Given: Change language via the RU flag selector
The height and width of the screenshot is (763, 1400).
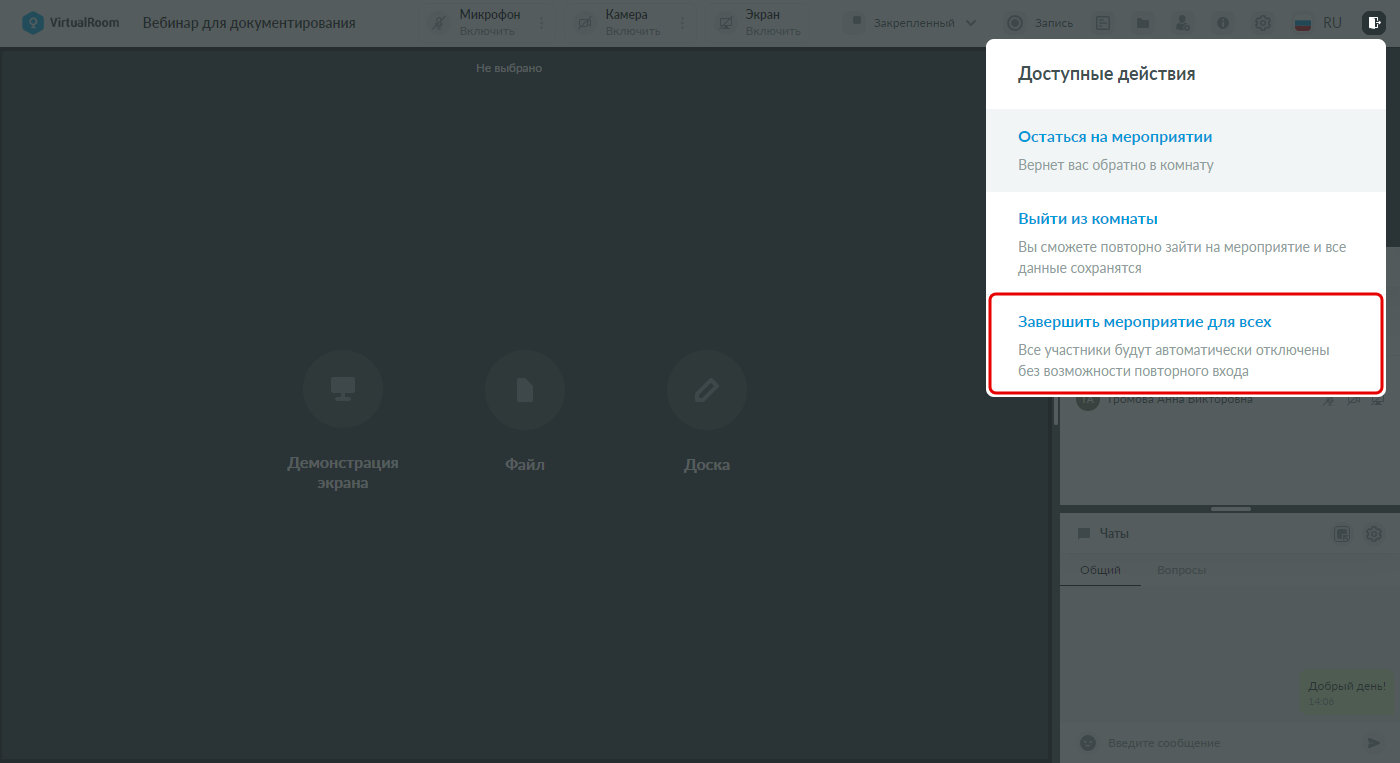Looking at the screenshot, I should (1318, 23).
